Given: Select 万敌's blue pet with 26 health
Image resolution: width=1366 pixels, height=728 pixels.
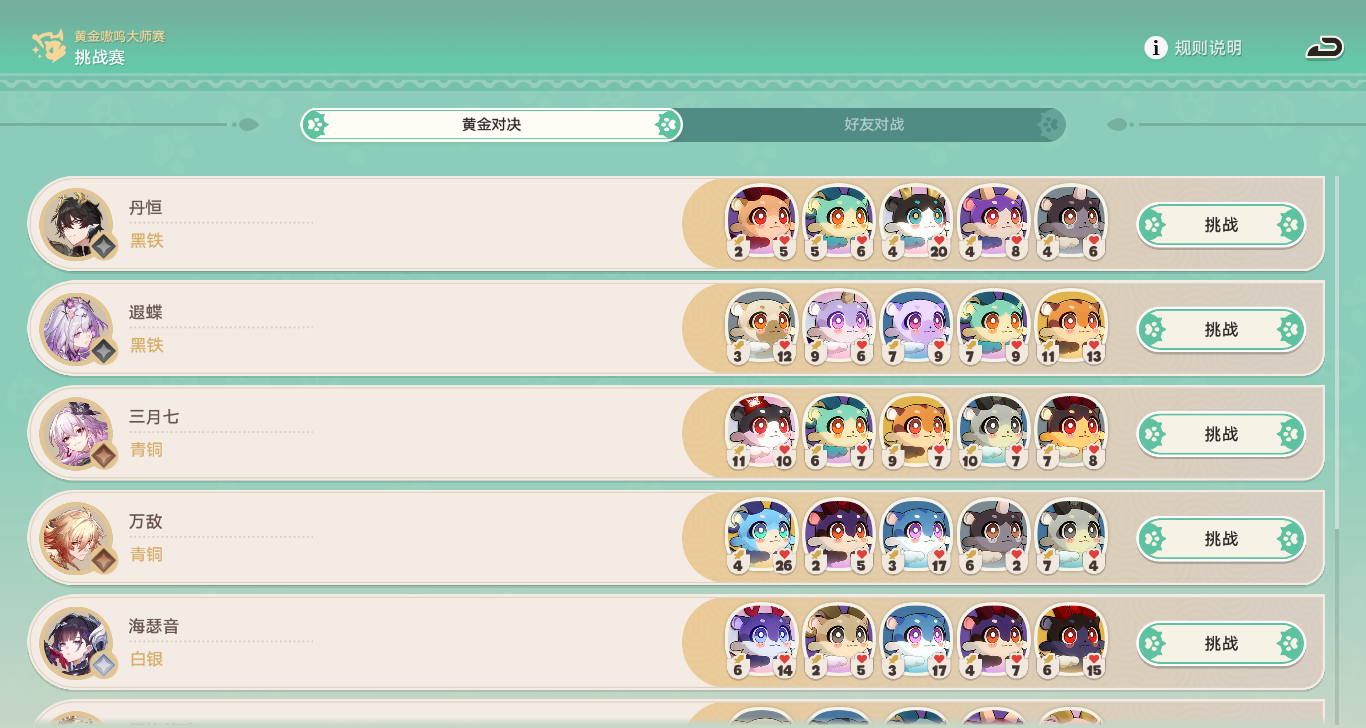Looking at the screenshot, I should click(x=761, y=536).
